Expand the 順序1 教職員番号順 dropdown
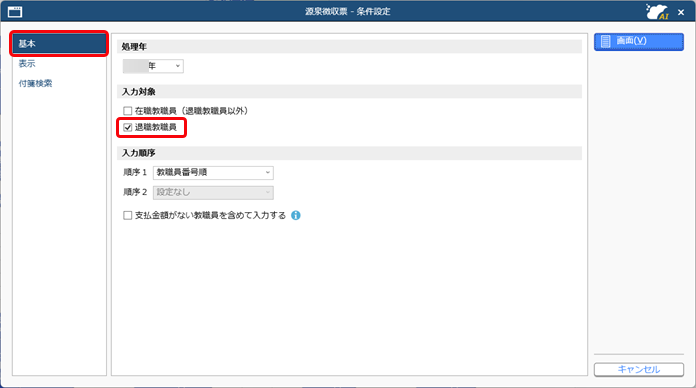Image resolution: width=696 pixels, height=388 pixels. 213,172
